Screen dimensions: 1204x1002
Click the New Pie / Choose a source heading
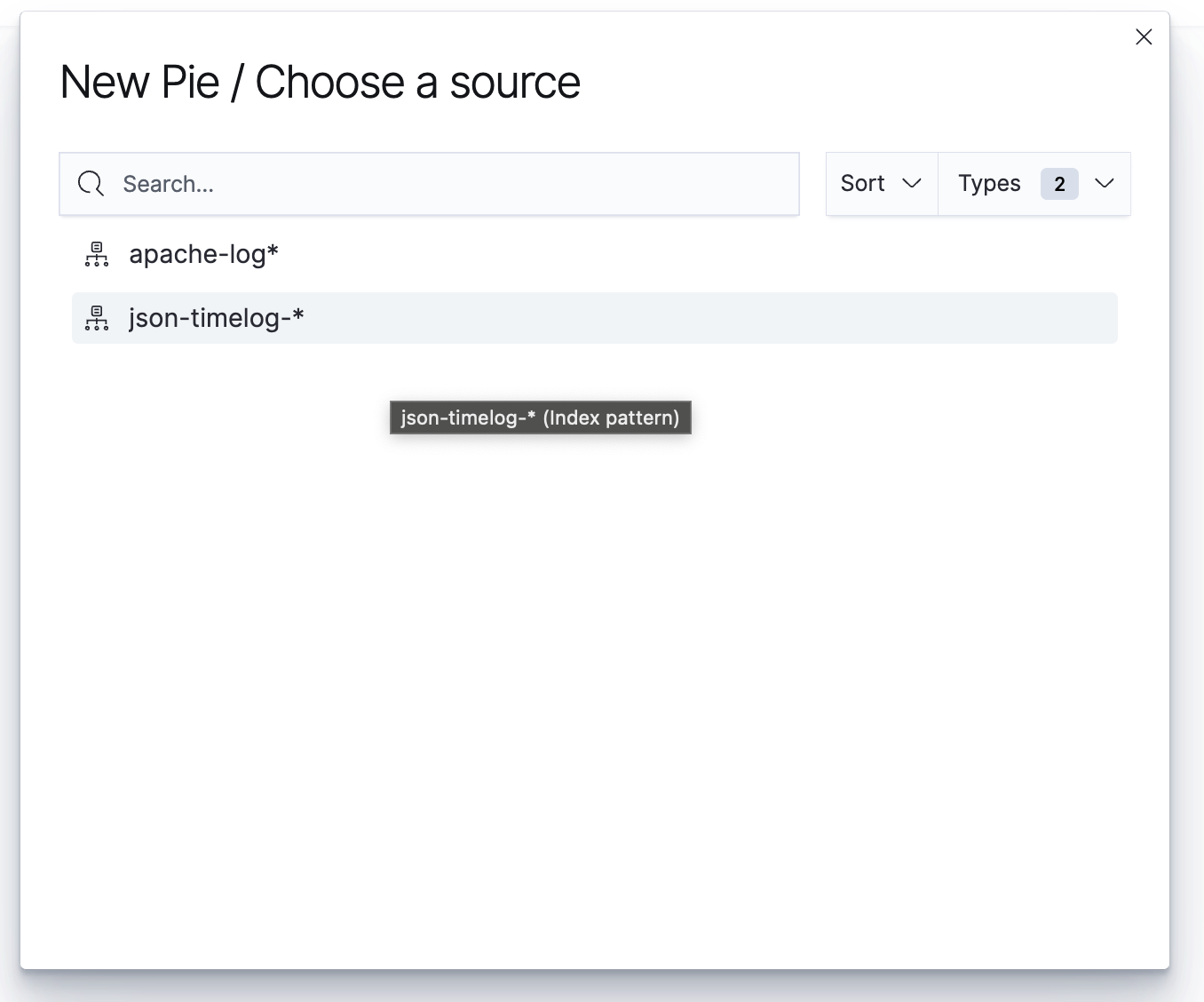click(320, 83)
